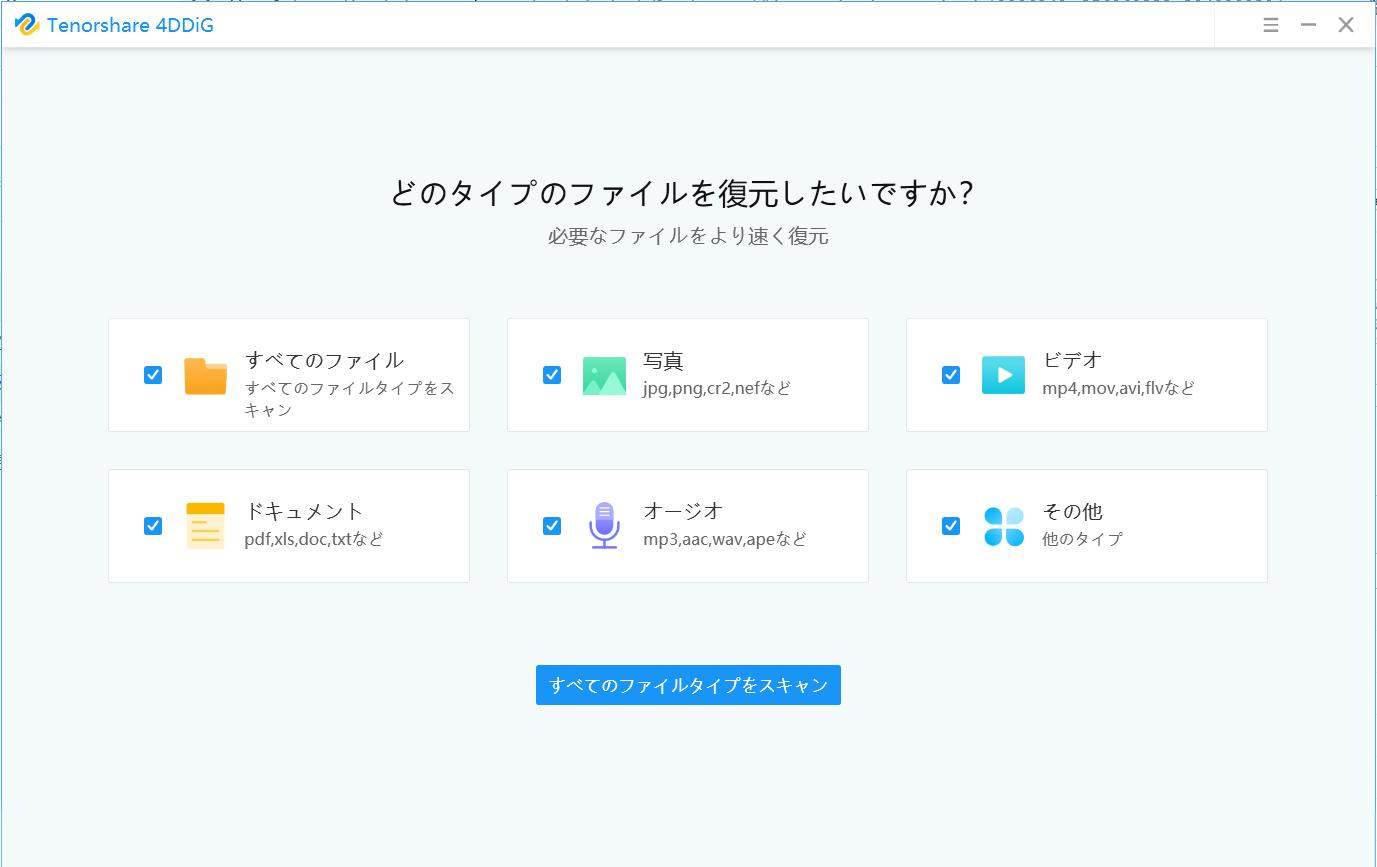Viewport: 1377px width, 867px height.
Task: Minimize the 4DDiG window
Action: [x=1308, y=25]
